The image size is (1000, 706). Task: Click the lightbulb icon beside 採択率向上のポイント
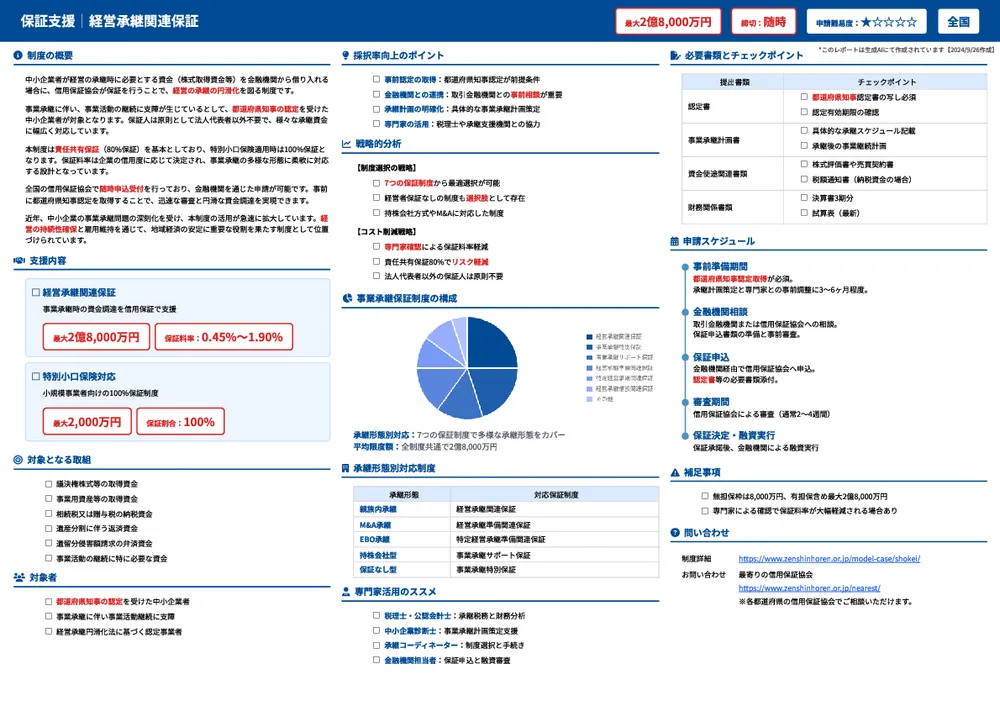[x=345, y=55]
